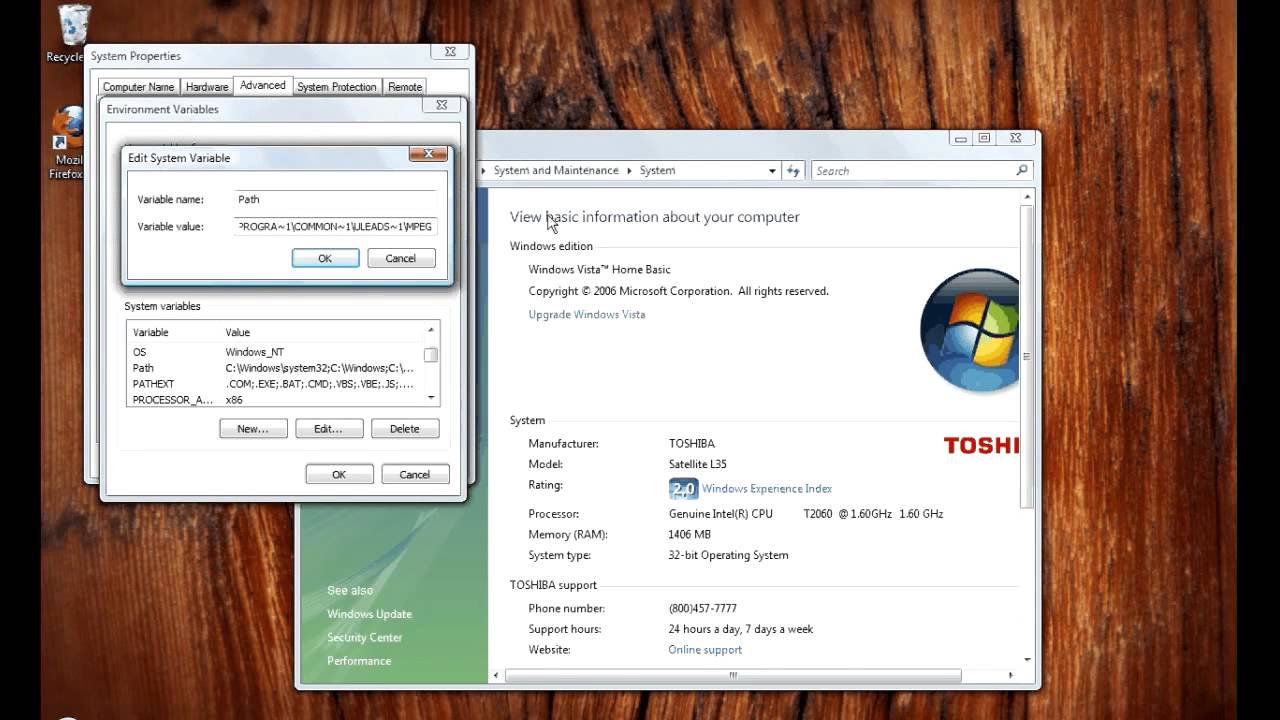Click the horizontal scrollbar left arrow in System window
Image resolution: width=1280 pixels, height=720 pixels.
(497, 676)
